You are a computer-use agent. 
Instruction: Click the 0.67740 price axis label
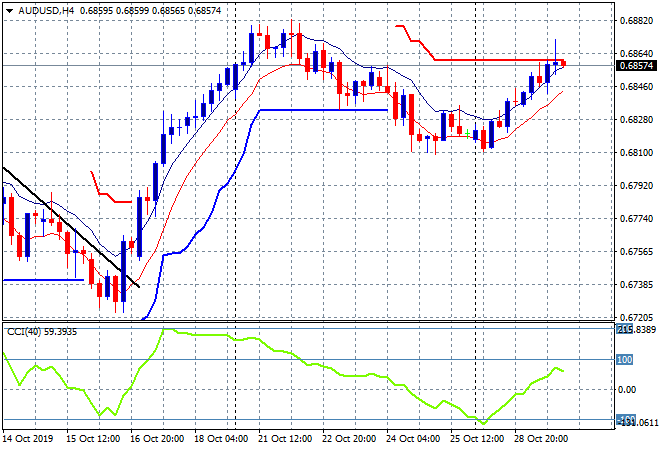click(636, 218)
